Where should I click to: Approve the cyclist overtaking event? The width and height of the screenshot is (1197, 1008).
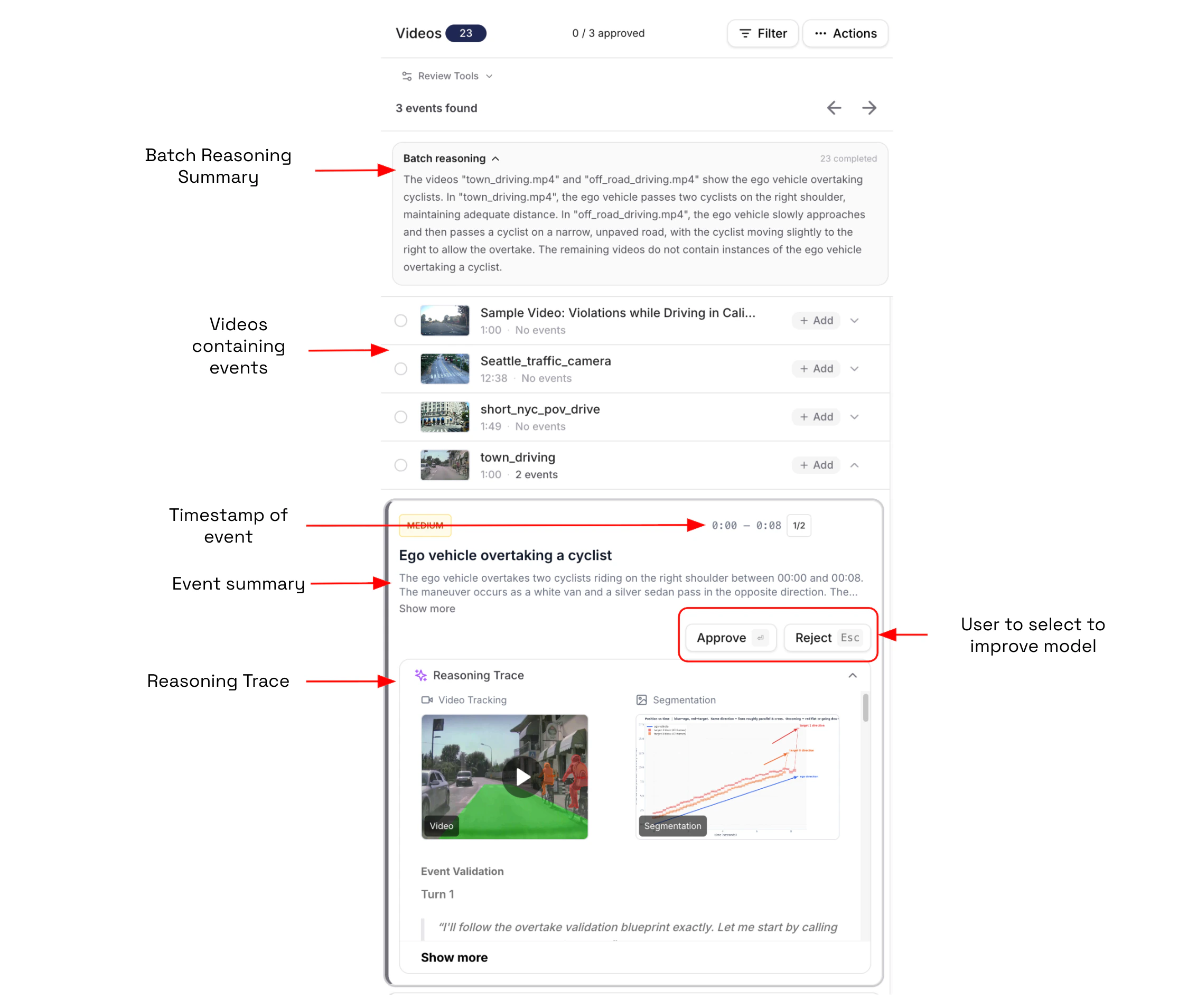pos(731,638)
